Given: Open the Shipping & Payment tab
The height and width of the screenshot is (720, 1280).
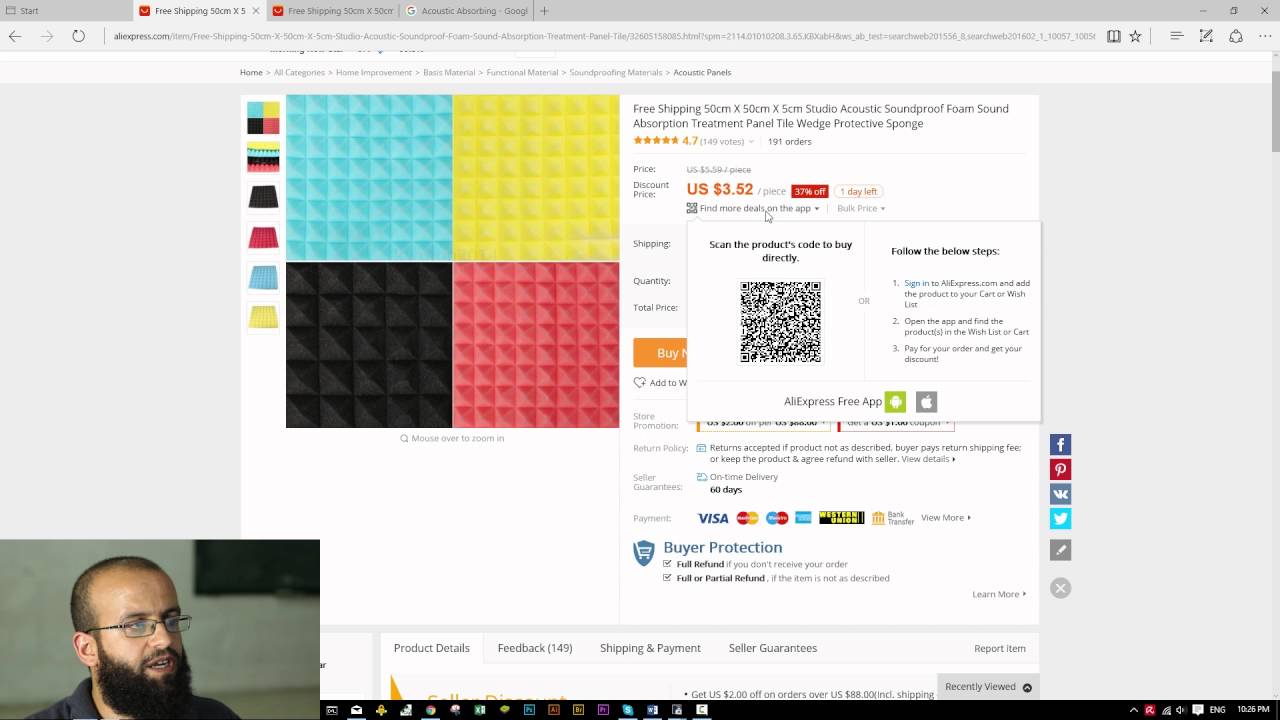Looking at the screenshot, I should tap(650, 648).
